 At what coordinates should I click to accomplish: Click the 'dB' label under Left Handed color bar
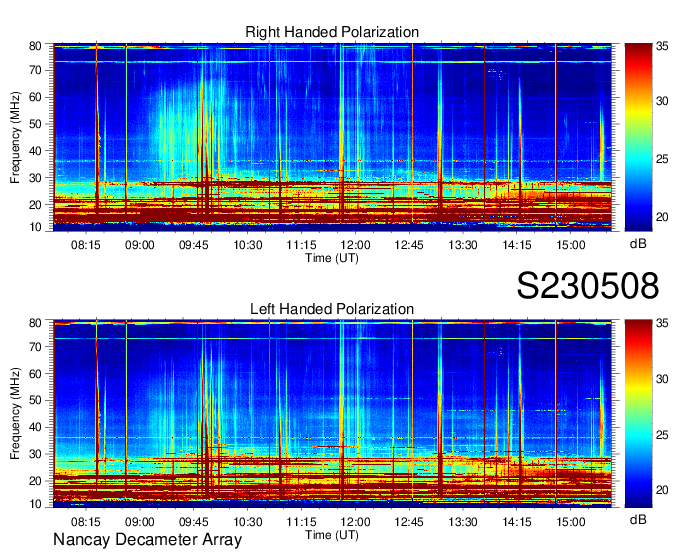coord(638,519)
